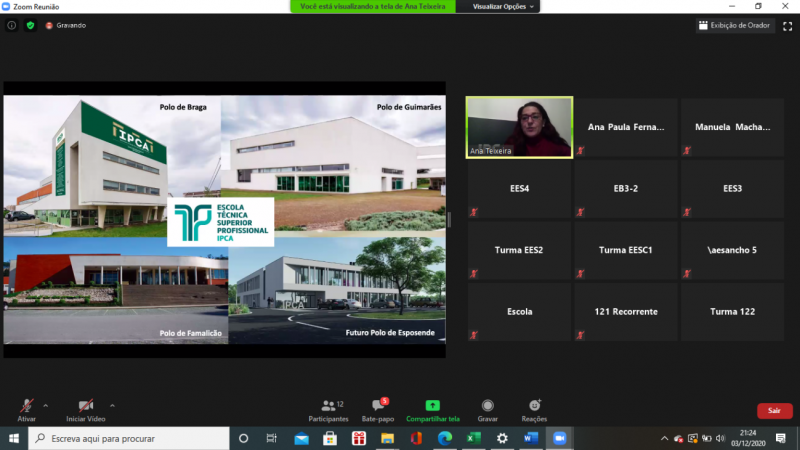Image resolution: width=800 pixels, height=450 pixels.
Task: Open the Visualizar Opções dropdown
Action: coord(503,7)
